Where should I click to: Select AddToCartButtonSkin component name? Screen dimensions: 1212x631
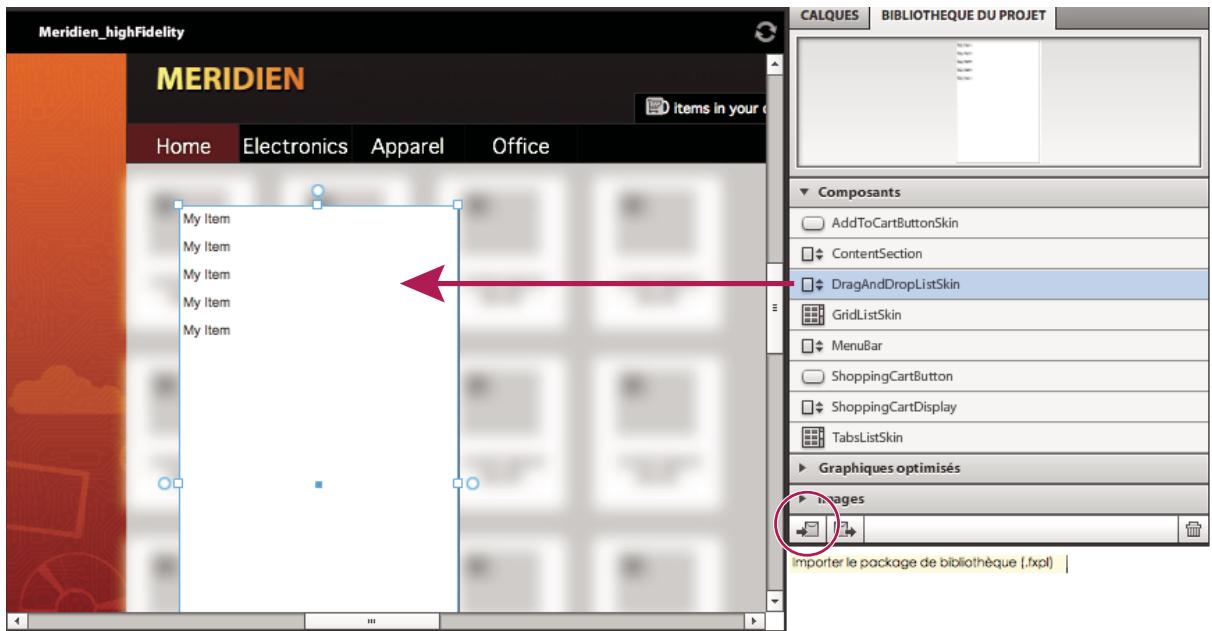[x=895, y=223]
